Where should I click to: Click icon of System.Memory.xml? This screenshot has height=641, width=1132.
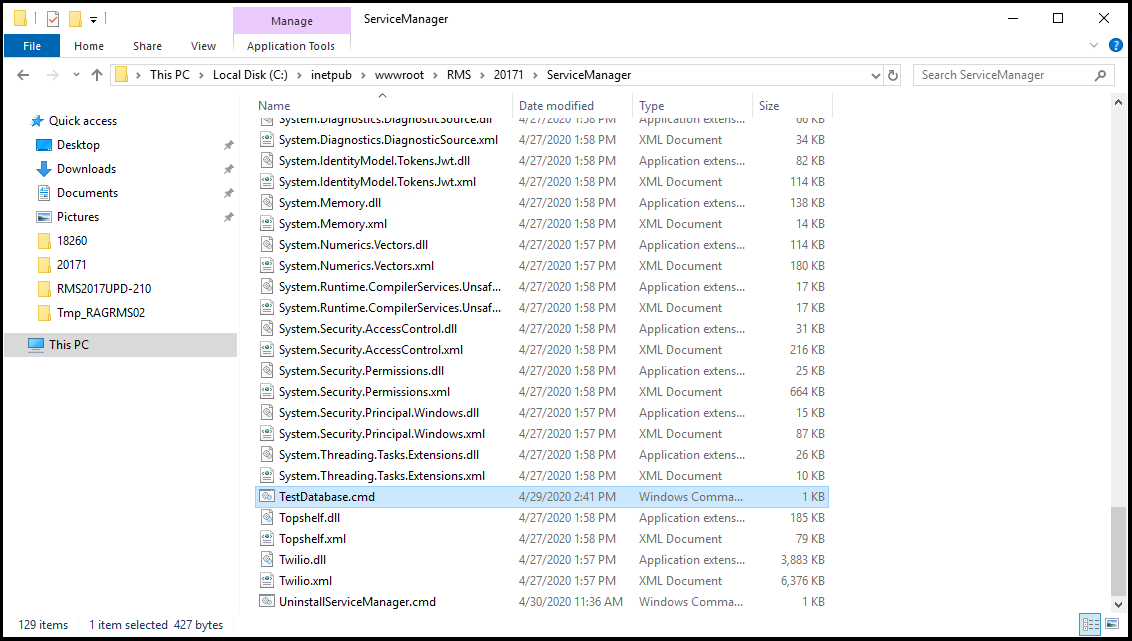click(267, 224)
